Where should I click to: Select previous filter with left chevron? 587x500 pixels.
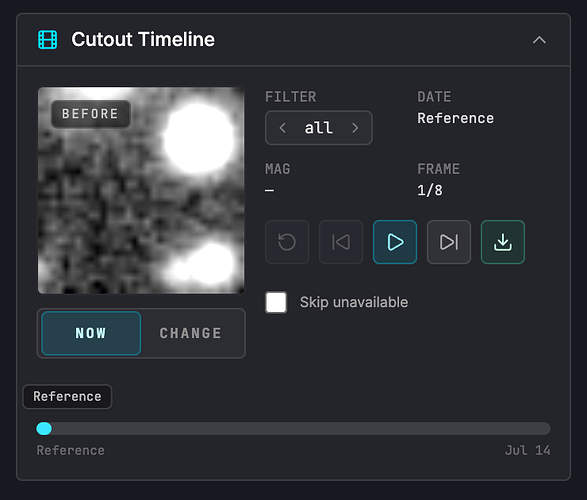click(283, 128)
